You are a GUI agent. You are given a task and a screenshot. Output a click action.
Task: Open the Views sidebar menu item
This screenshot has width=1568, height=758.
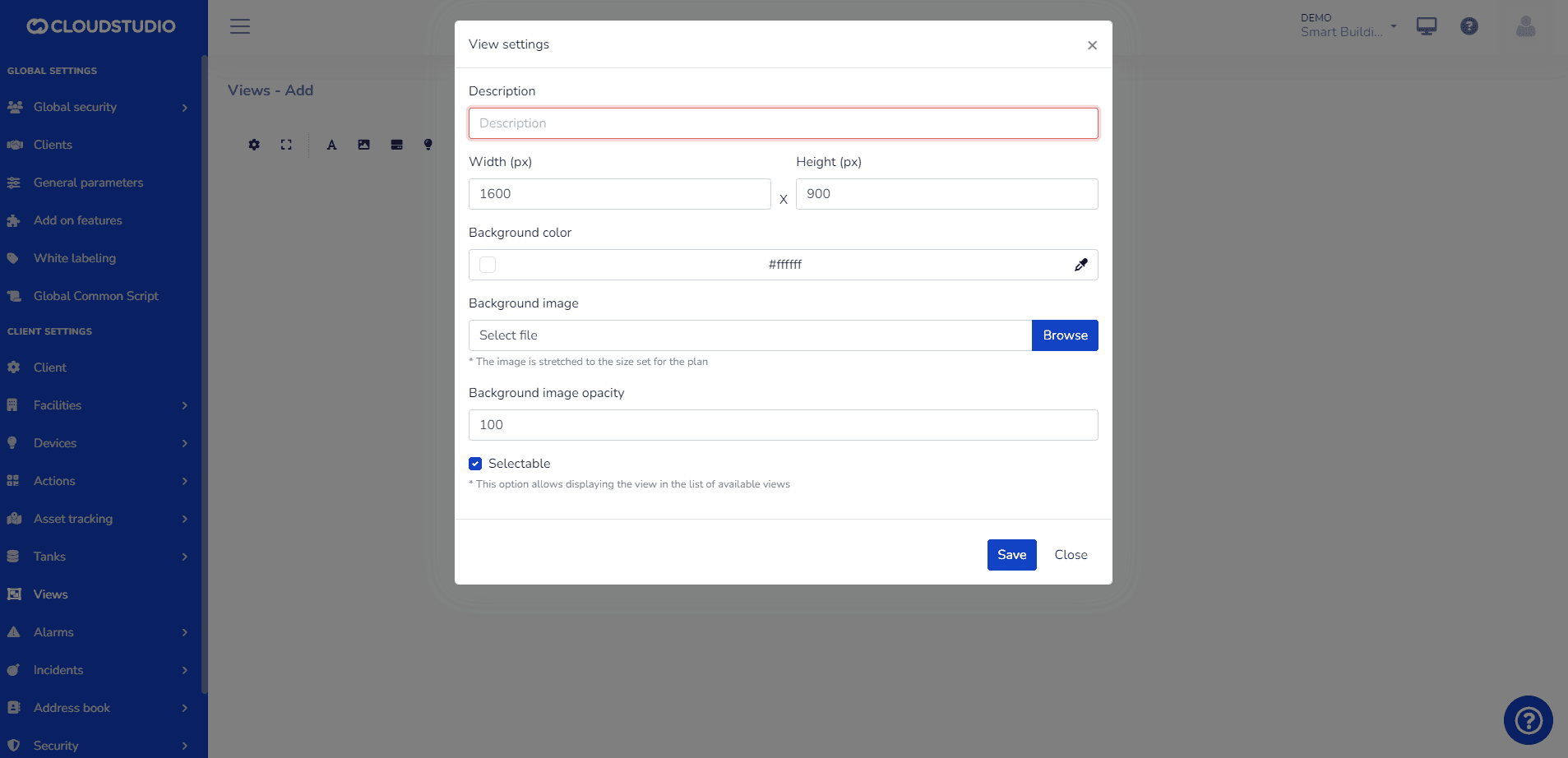(x=51, y=594)
